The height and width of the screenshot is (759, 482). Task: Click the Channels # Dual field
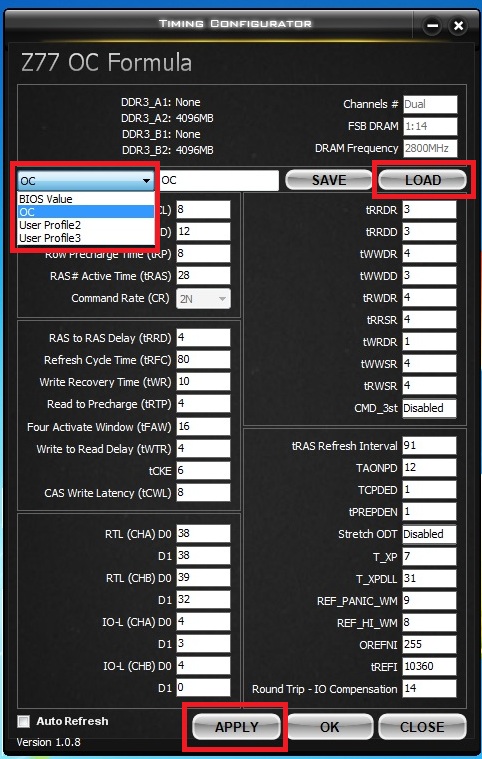pyautogui.click(x=430, y=104)
